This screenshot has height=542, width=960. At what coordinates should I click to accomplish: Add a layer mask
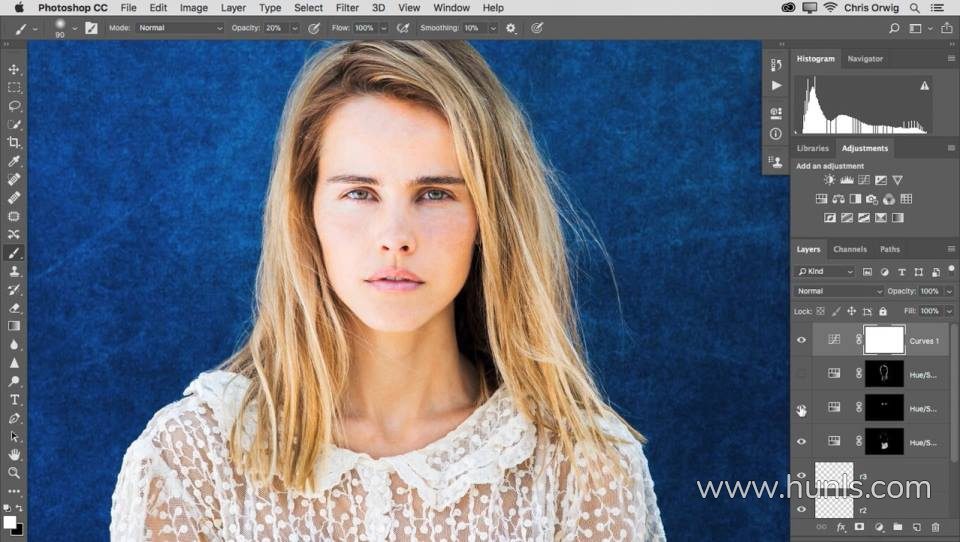click(860, 527)
